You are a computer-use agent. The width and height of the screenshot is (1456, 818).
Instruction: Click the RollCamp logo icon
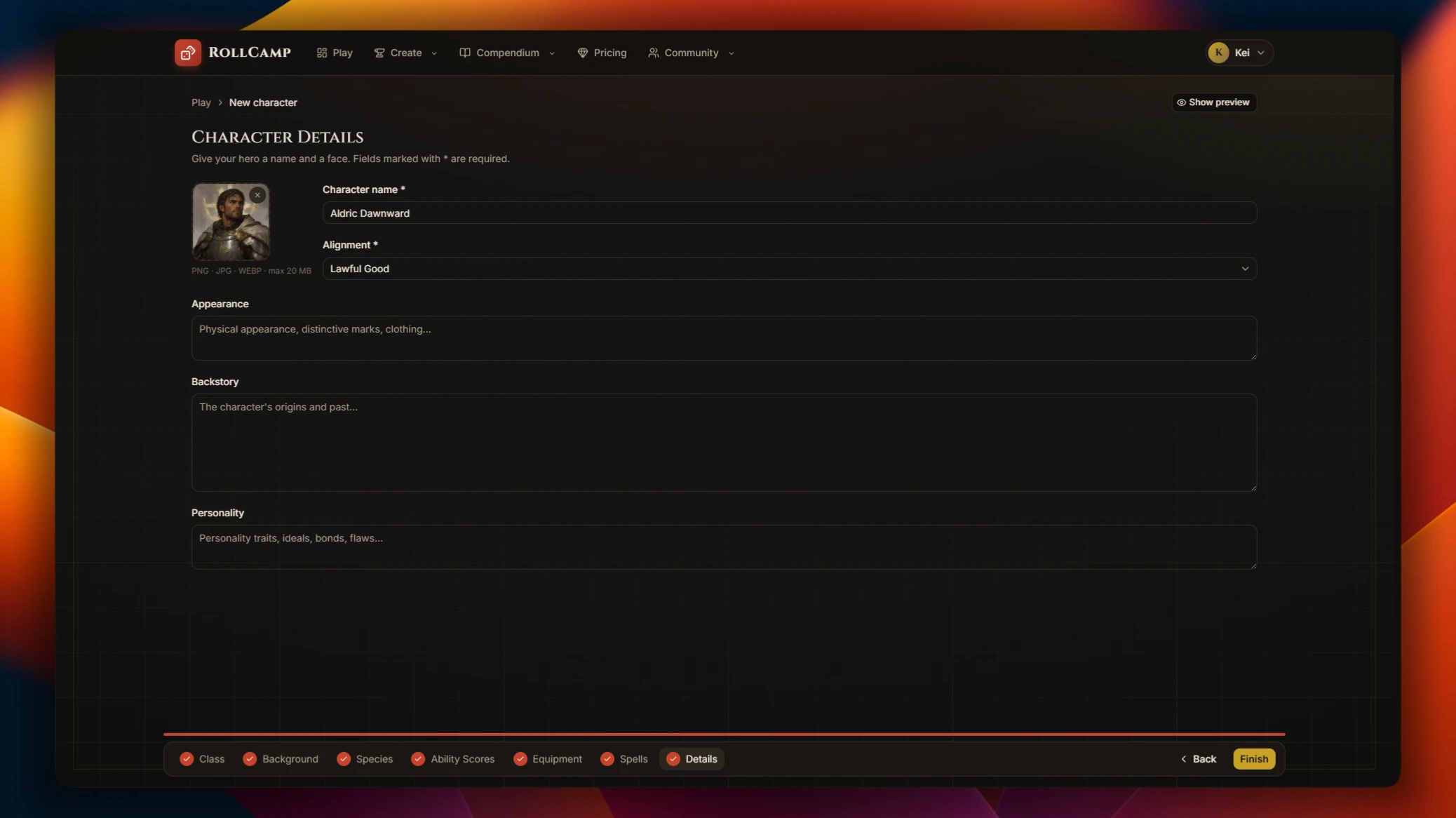(187, 53)
